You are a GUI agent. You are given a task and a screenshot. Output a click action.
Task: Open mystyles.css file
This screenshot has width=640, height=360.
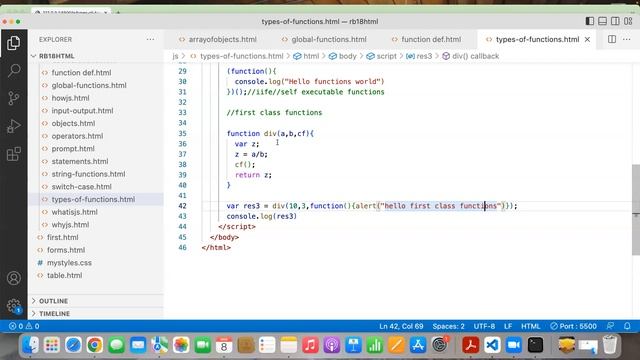[x=69, y=262]
